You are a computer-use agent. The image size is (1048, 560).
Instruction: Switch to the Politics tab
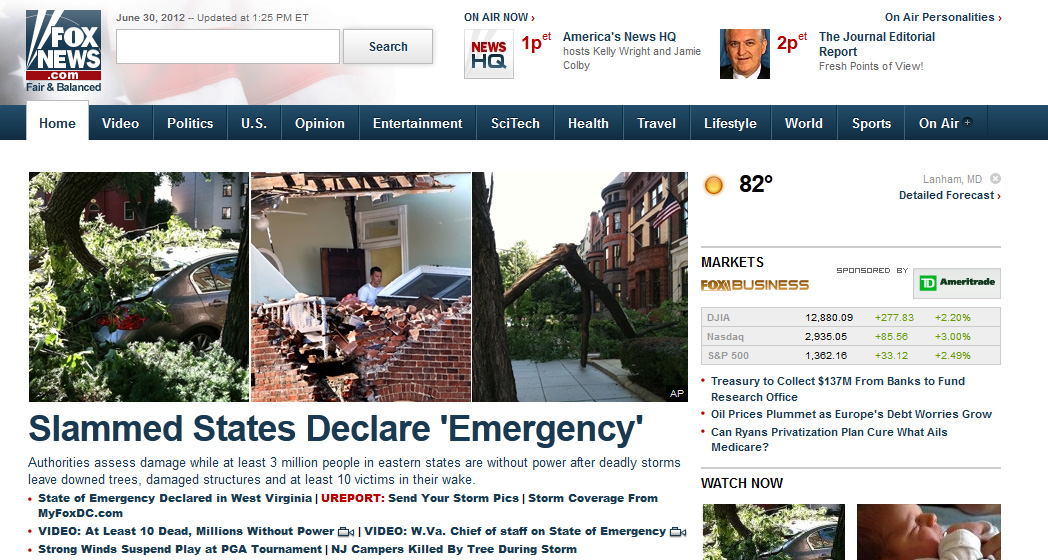(190, 123)
